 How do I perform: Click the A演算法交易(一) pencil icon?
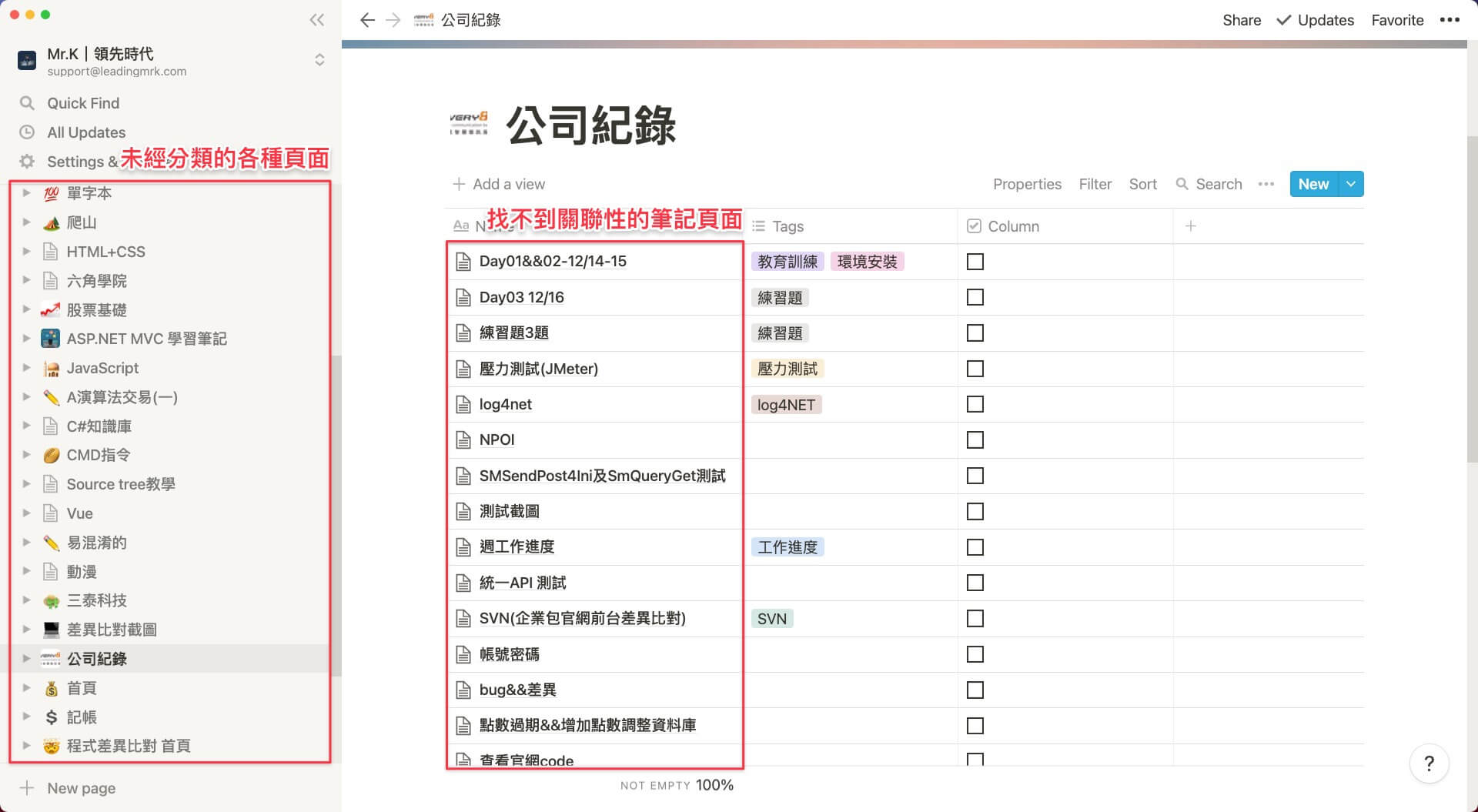(51, 397)
